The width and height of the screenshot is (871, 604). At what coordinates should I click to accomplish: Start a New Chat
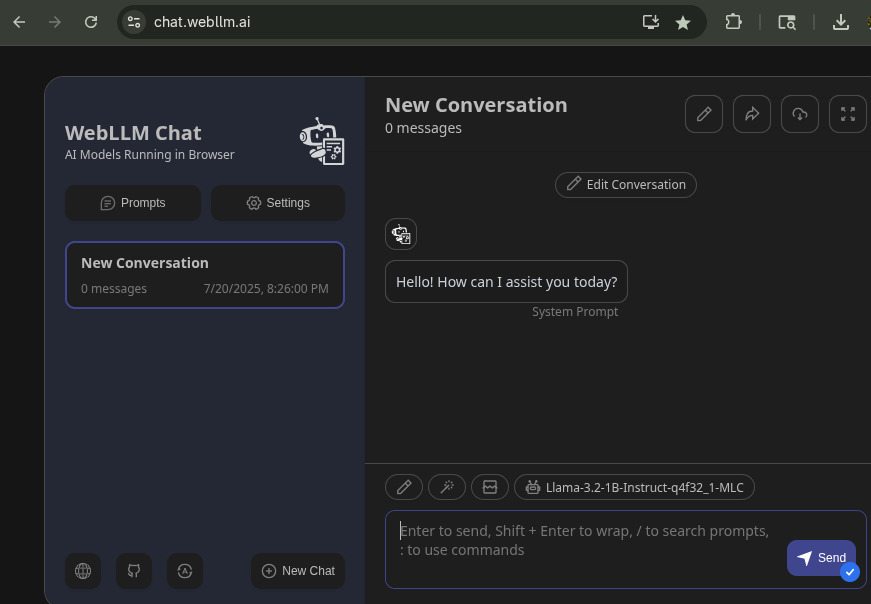click(x=298, y=571)
